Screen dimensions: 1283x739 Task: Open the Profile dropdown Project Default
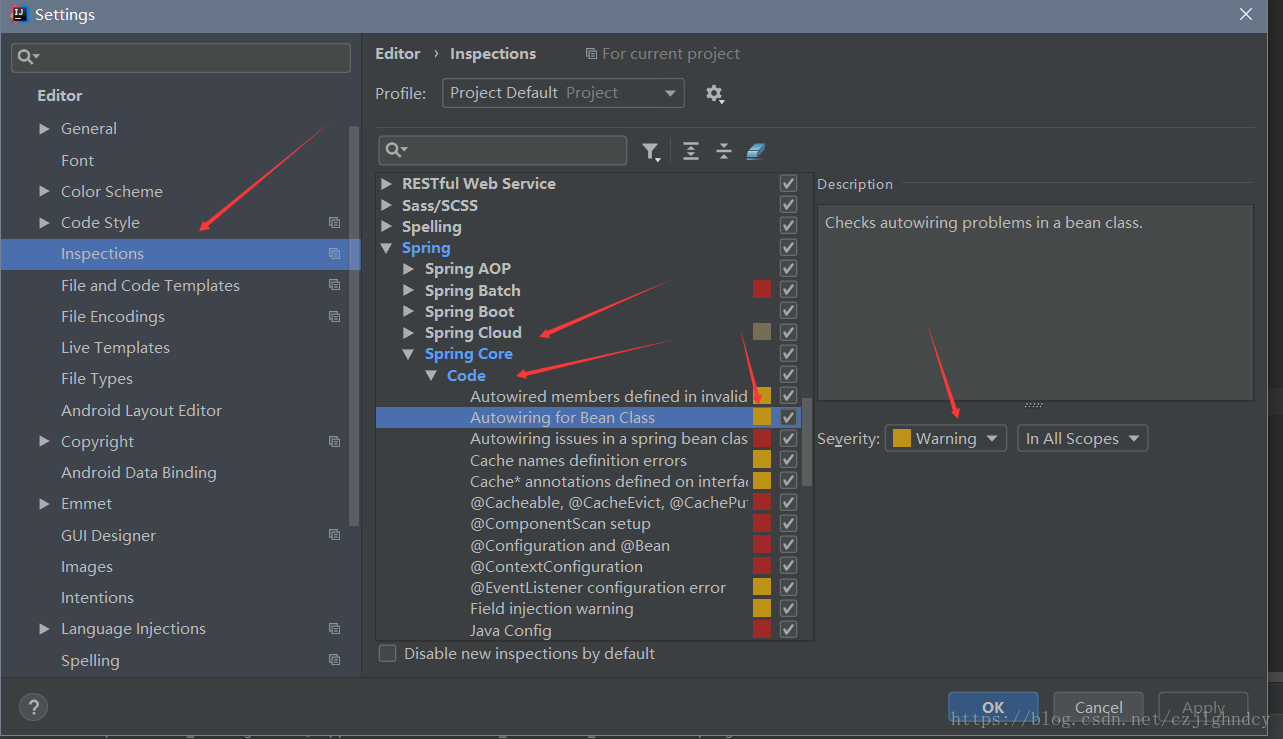pyautogui.click(x=563, y=93)
